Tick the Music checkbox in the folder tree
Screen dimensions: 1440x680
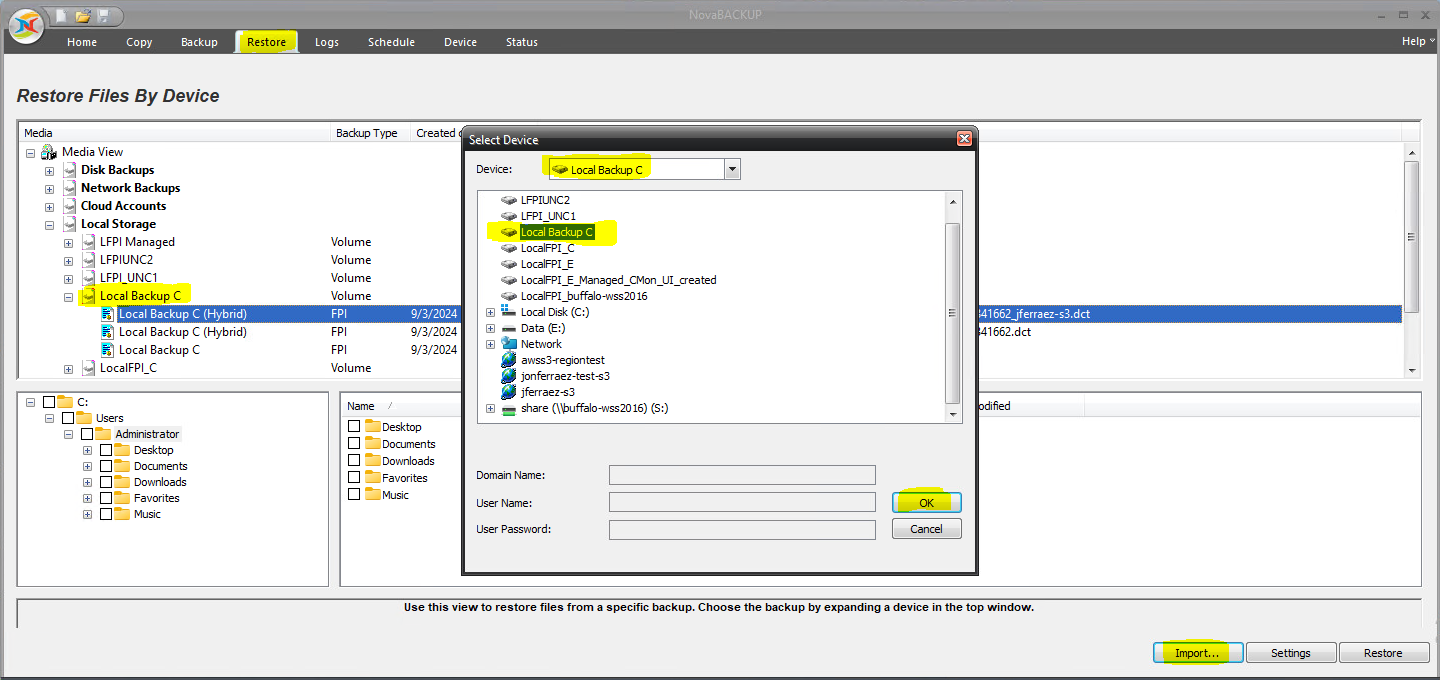(x=106, y=514)
